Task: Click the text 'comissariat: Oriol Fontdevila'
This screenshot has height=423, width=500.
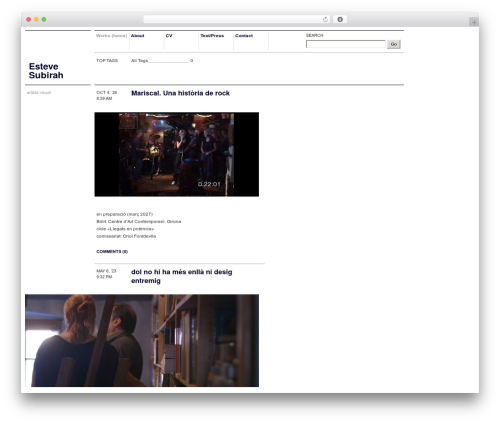Action: pos(126,236)
